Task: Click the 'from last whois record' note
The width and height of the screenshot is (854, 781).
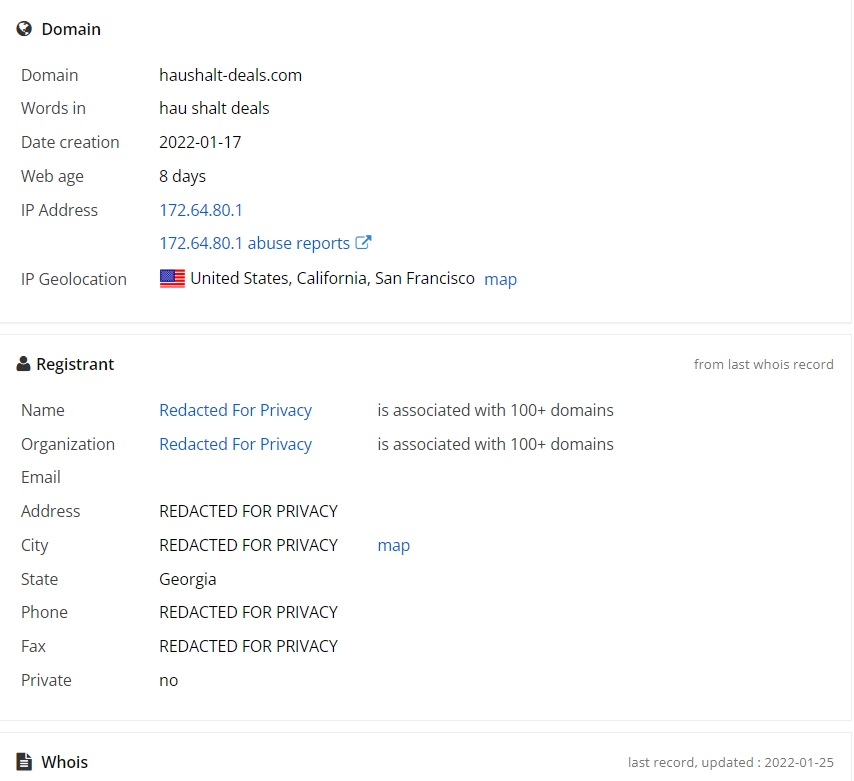Action: [x=763, y=364]
